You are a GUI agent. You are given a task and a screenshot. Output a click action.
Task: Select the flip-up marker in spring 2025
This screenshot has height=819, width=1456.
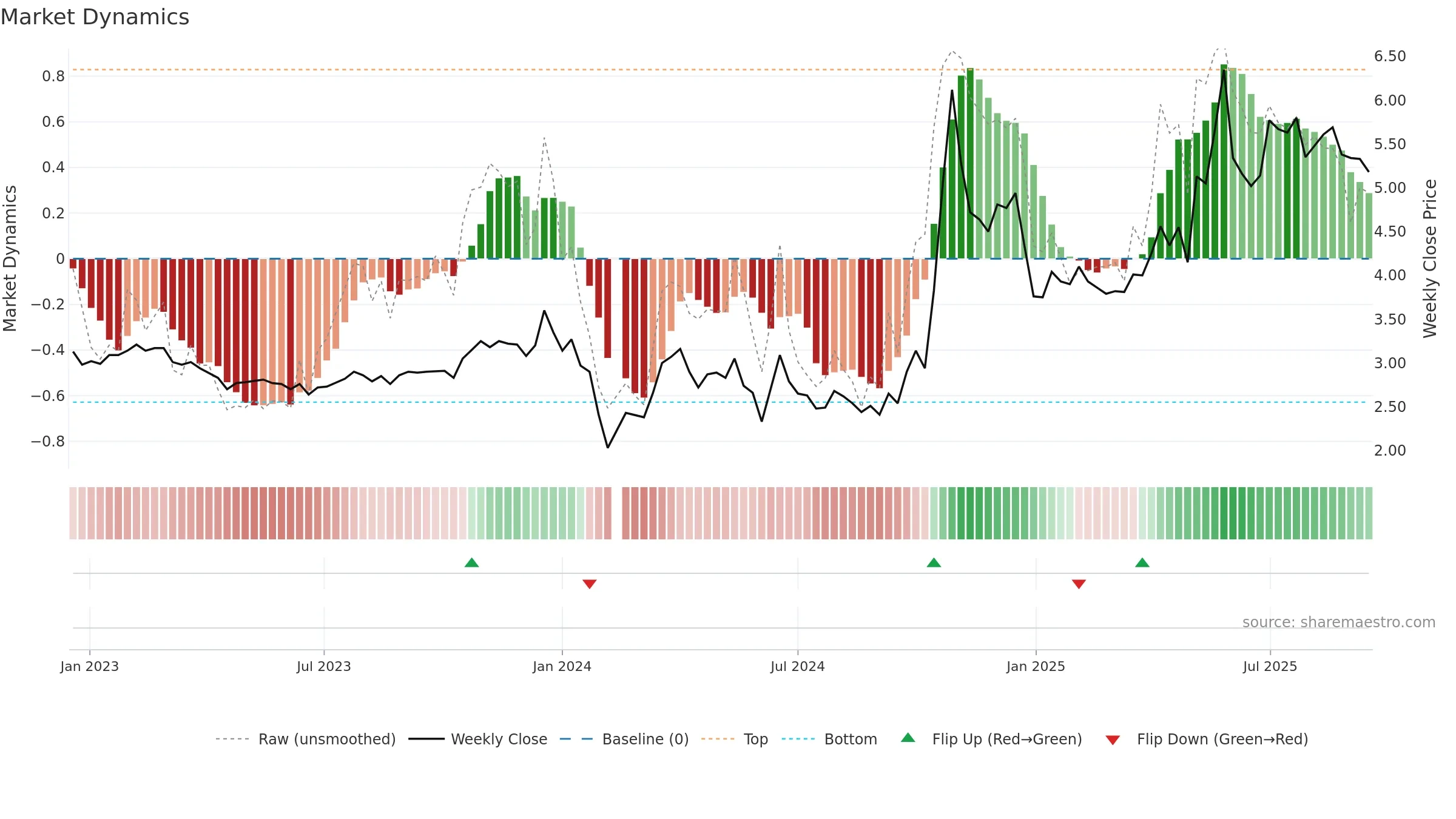[1142, 562]
